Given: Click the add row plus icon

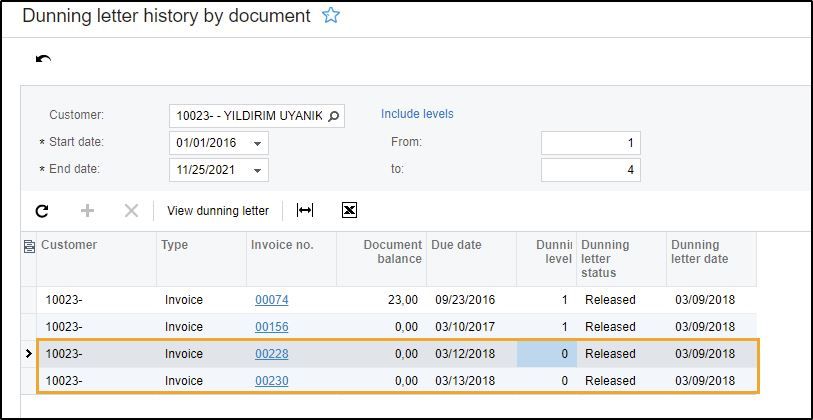Looking at the screenshot, I should pyautogui.click(x=86, y=210).
